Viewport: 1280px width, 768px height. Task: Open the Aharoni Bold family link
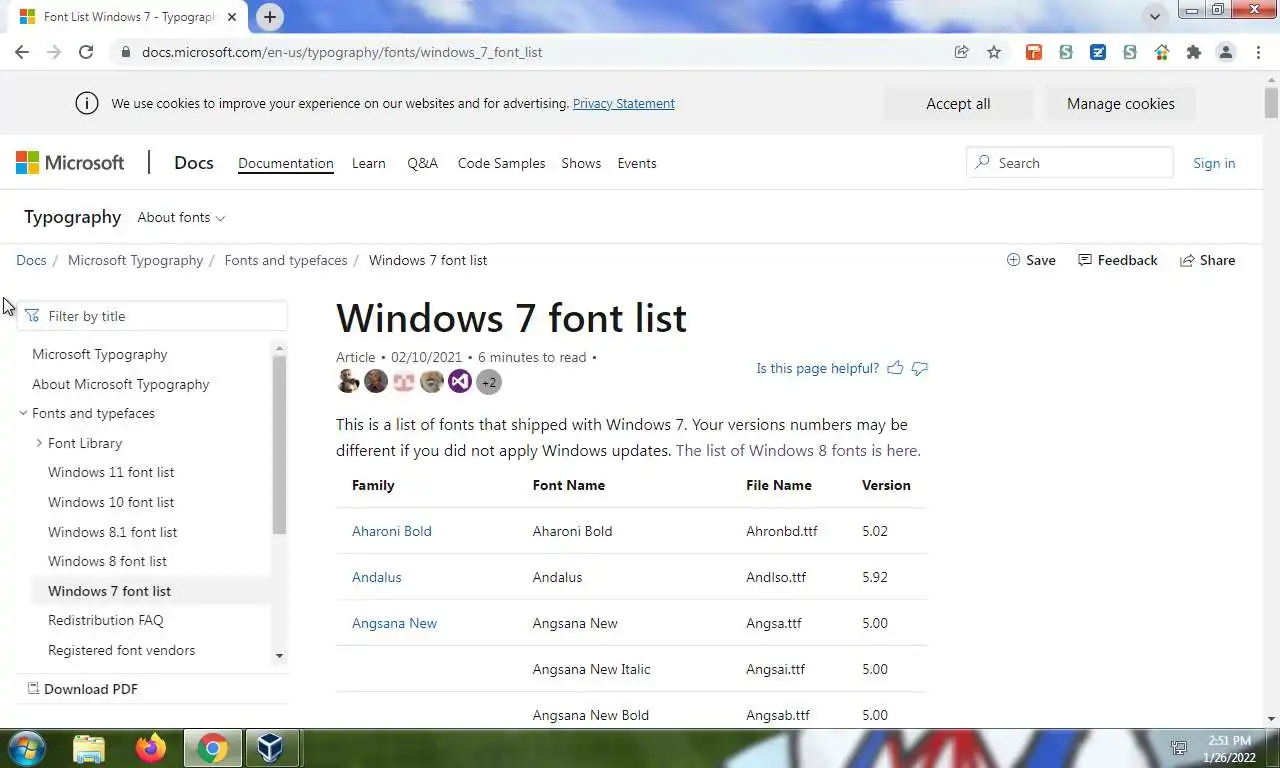pos(392,531)
